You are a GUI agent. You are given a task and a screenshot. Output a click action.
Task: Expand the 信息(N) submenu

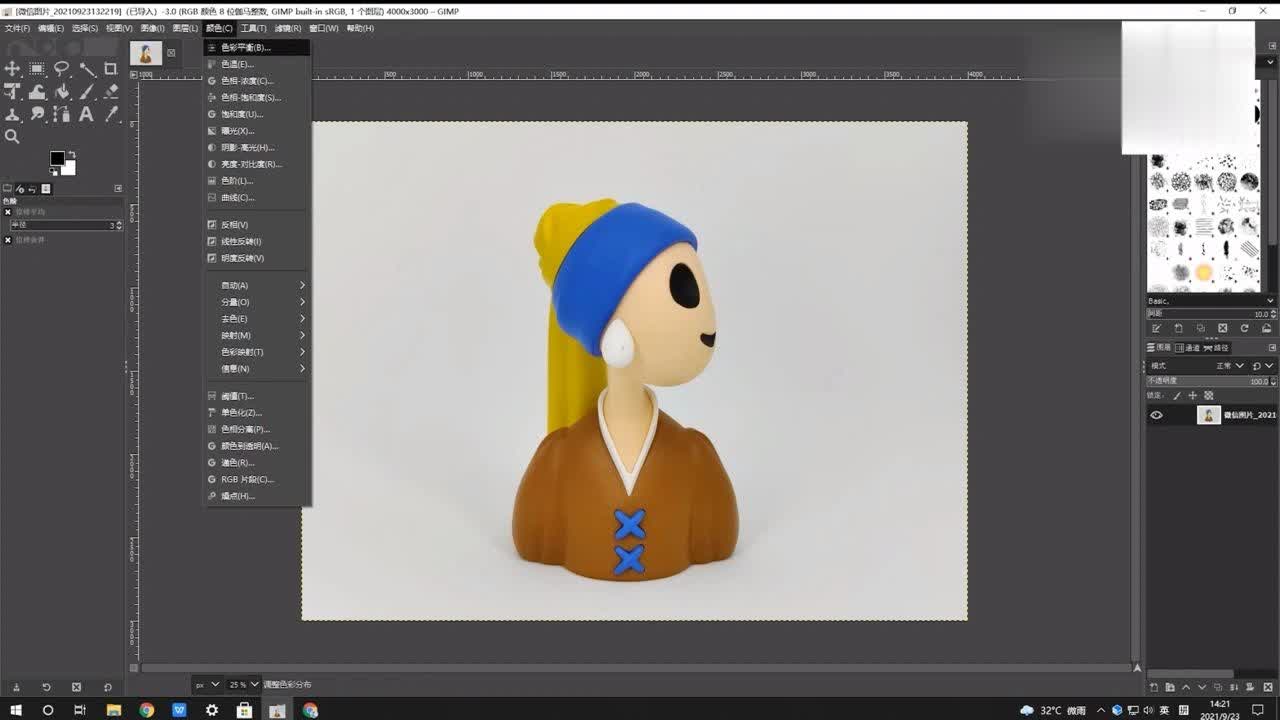257,368
